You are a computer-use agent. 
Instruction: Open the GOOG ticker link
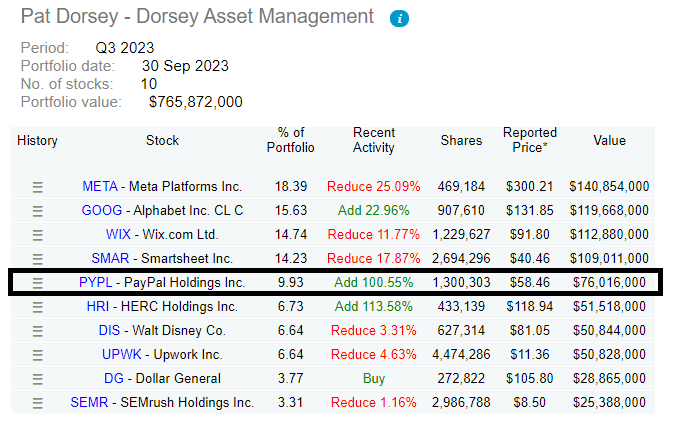[x=101, y=210]
